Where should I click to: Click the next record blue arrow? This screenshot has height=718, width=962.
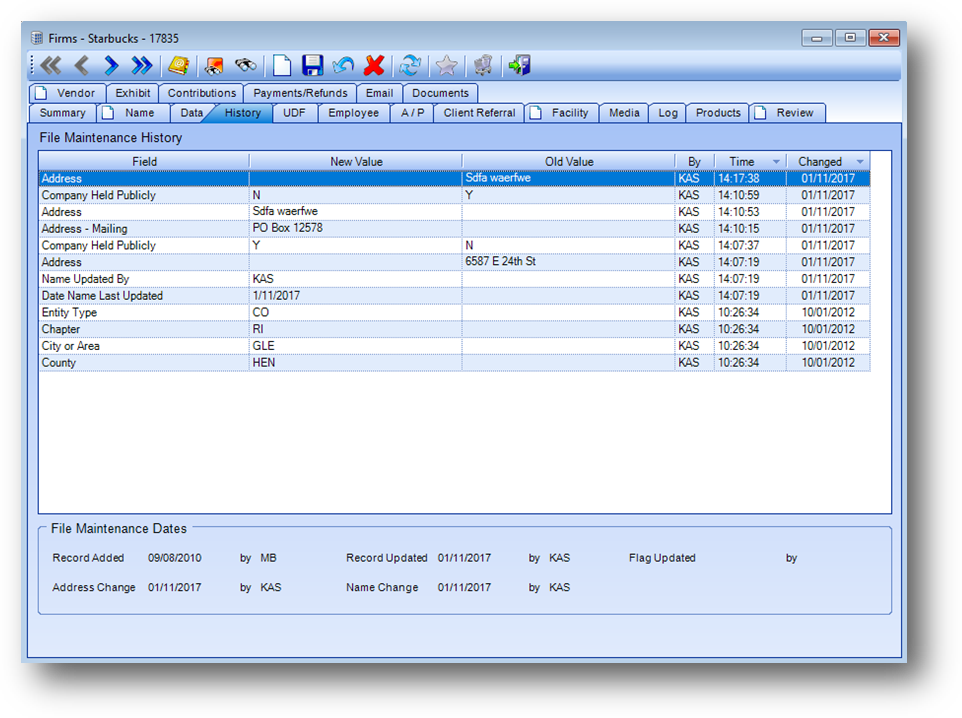111,66
